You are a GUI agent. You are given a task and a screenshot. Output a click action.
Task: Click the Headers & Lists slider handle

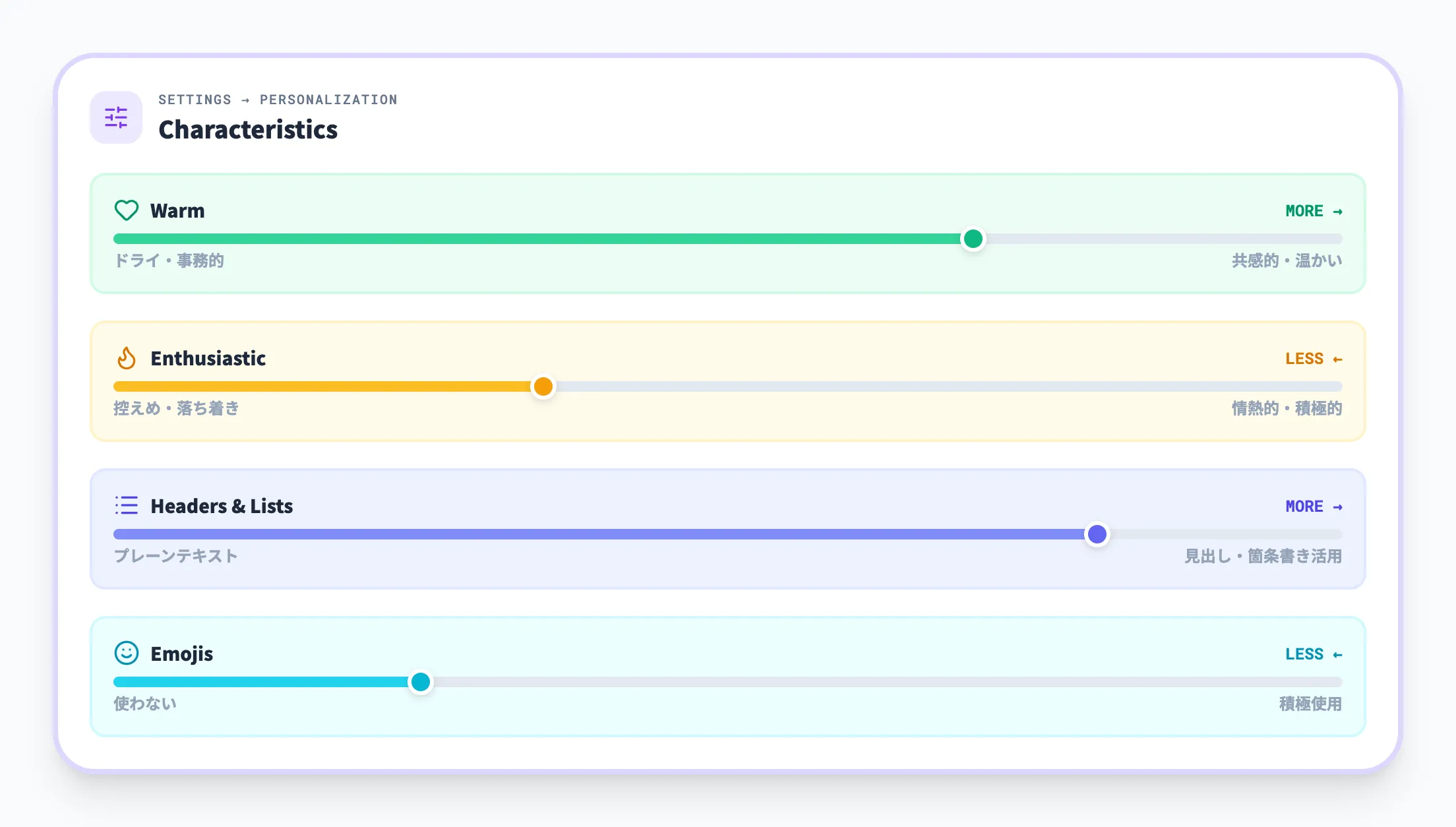coord(1097,534)
